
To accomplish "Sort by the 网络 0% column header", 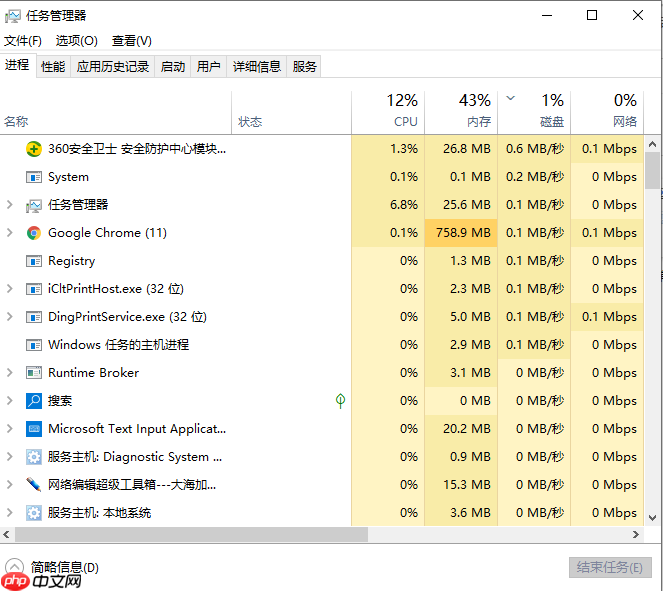I will tap(607, 113).
